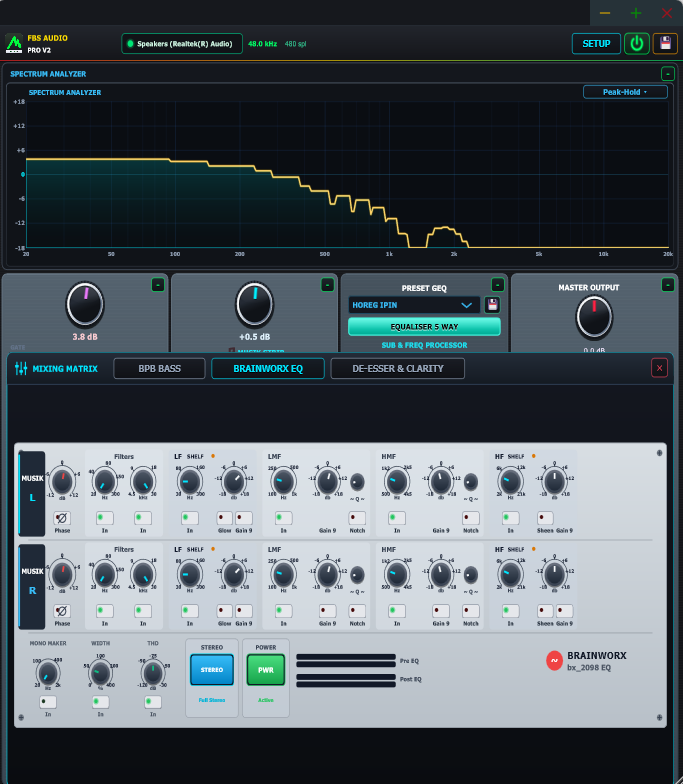Screen dimensions: 683x784
Task: Click the Master Output knob
Action: (x=594, y=317)
